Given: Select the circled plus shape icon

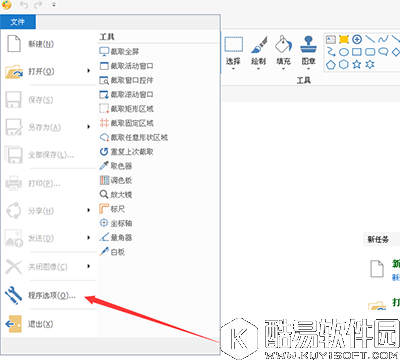Looking at the screenshot, I should pos(357,40).
